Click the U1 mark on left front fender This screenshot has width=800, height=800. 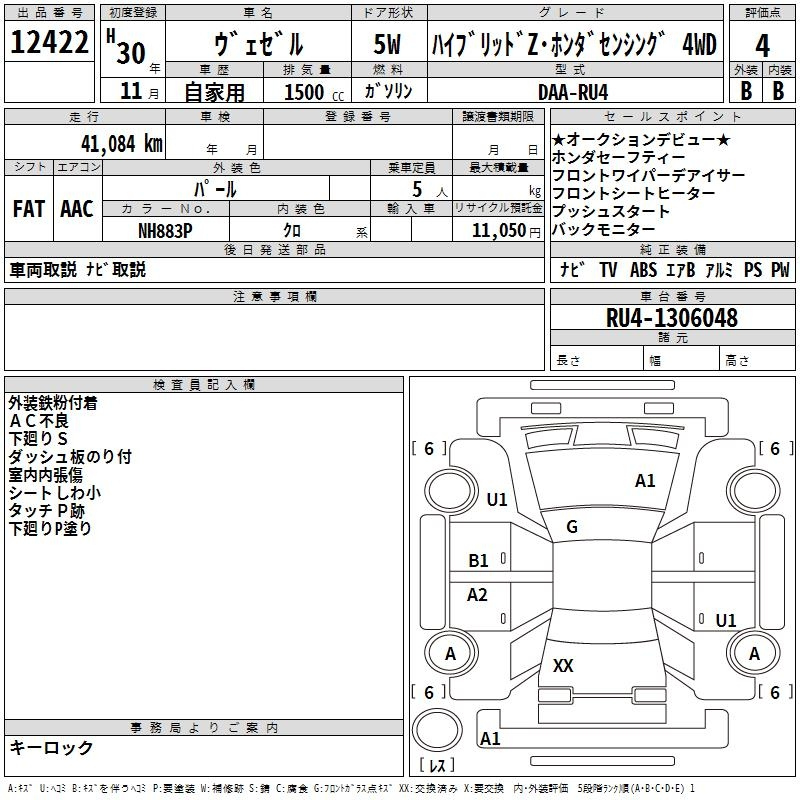pos(497,499)
